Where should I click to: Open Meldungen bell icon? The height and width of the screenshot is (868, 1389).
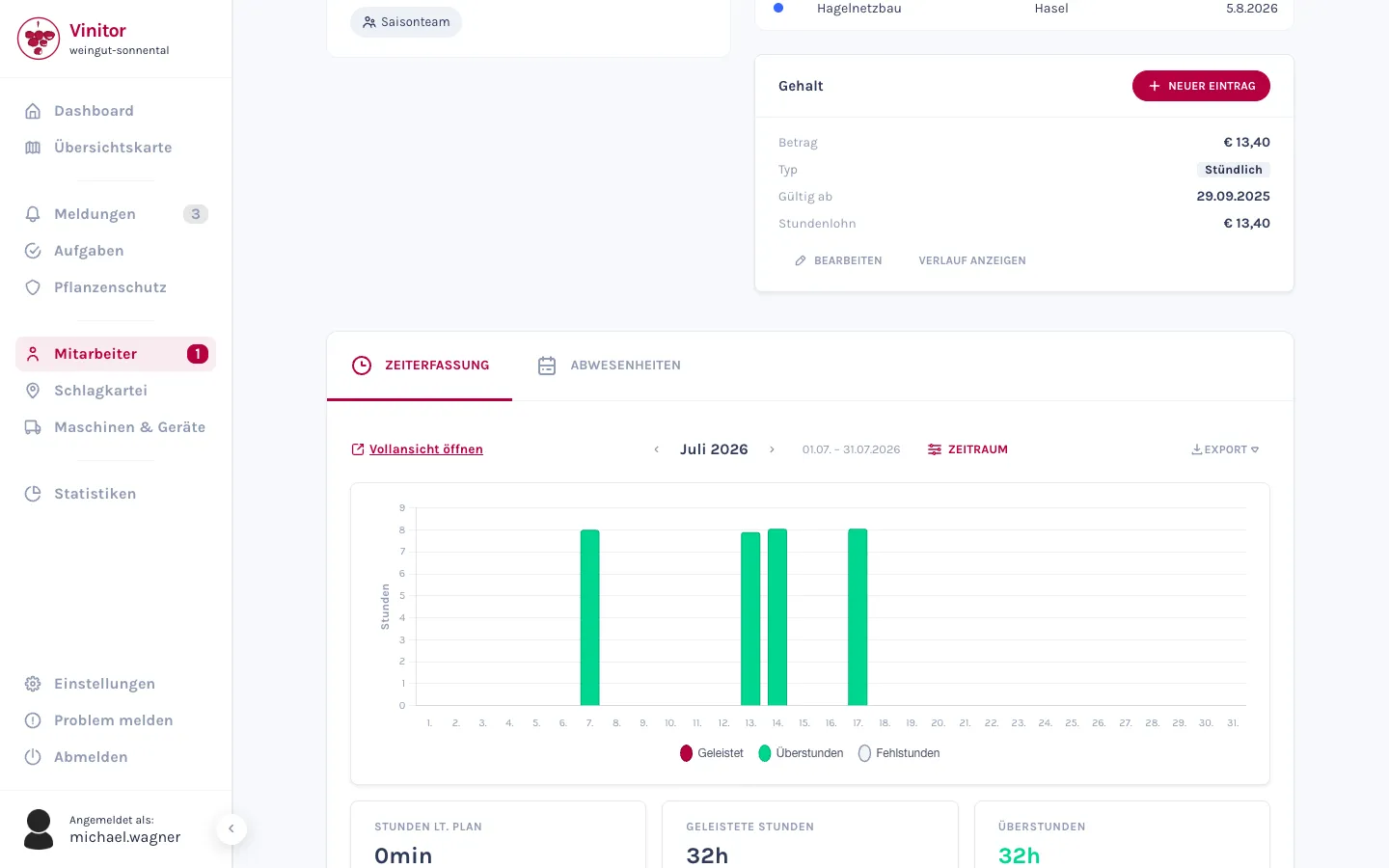33,214
